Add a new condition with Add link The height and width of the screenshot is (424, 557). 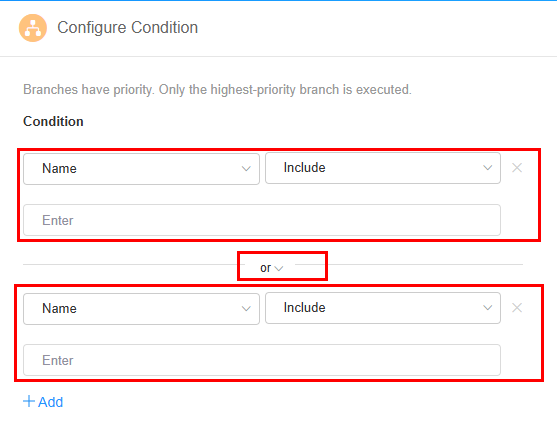coord(43,402)
